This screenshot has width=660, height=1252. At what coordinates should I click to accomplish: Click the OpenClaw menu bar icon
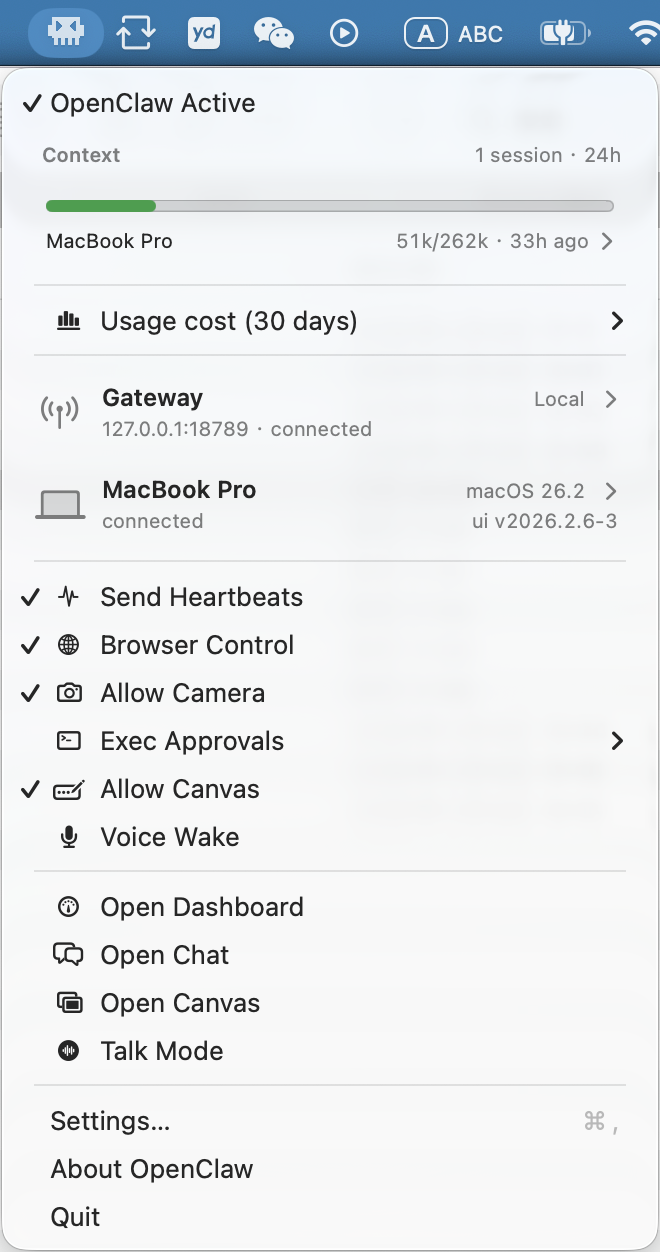tap(66, 33)
